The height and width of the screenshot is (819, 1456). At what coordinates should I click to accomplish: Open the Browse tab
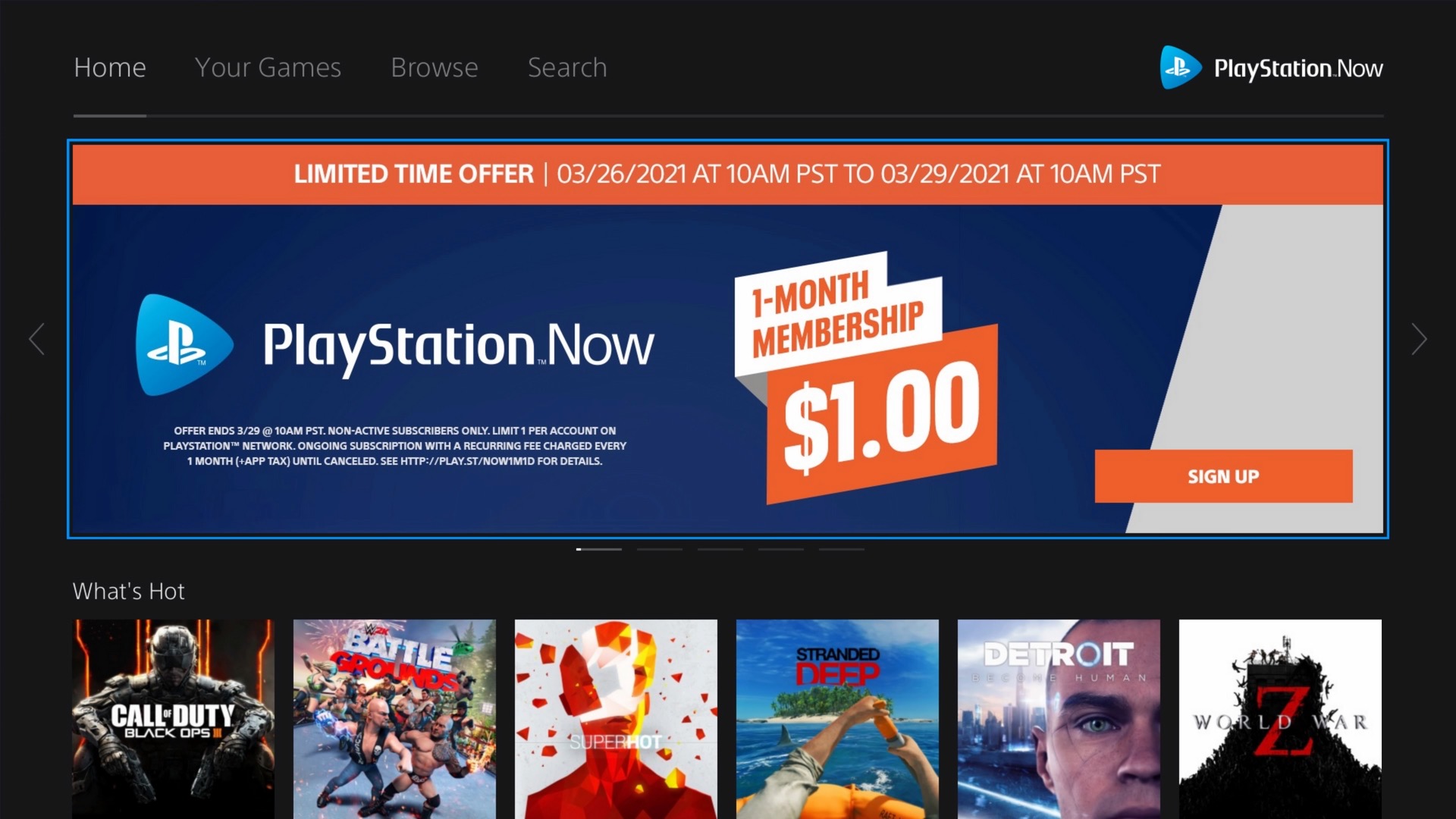point(435,67)
